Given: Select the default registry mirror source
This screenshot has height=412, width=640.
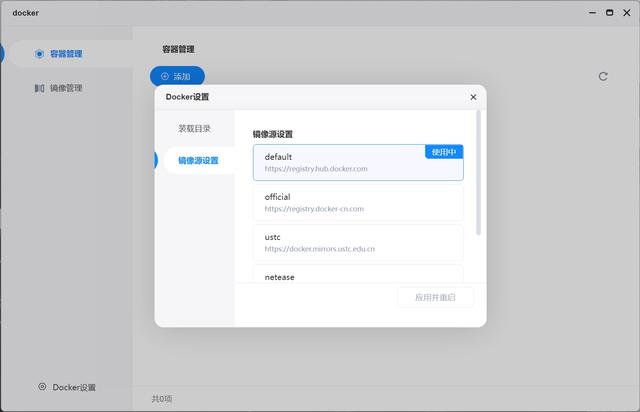Looking at the screenshot, I should 358,163.
